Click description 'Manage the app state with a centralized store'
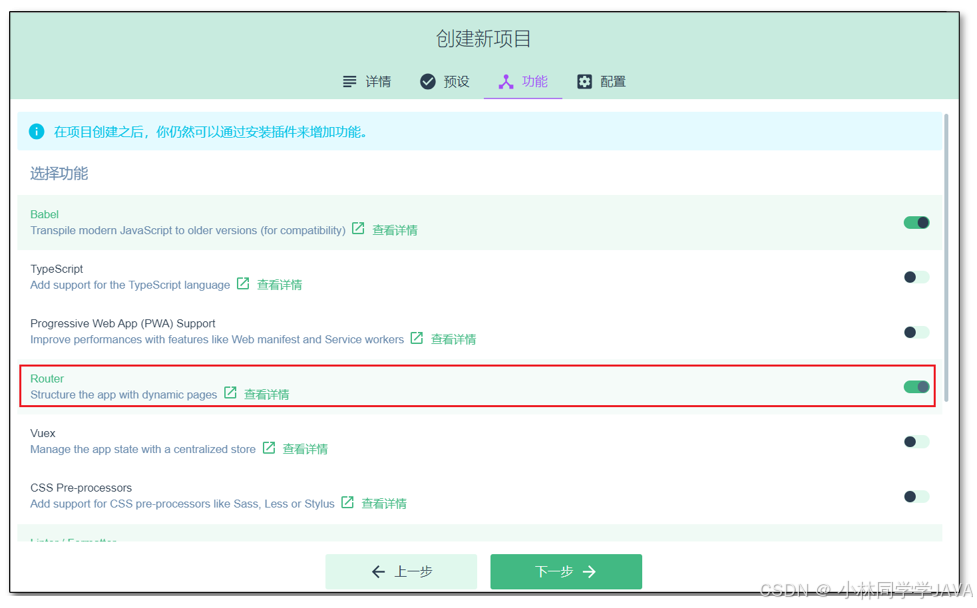This screenshot has width=977, height=608. (x=143, y=449)
